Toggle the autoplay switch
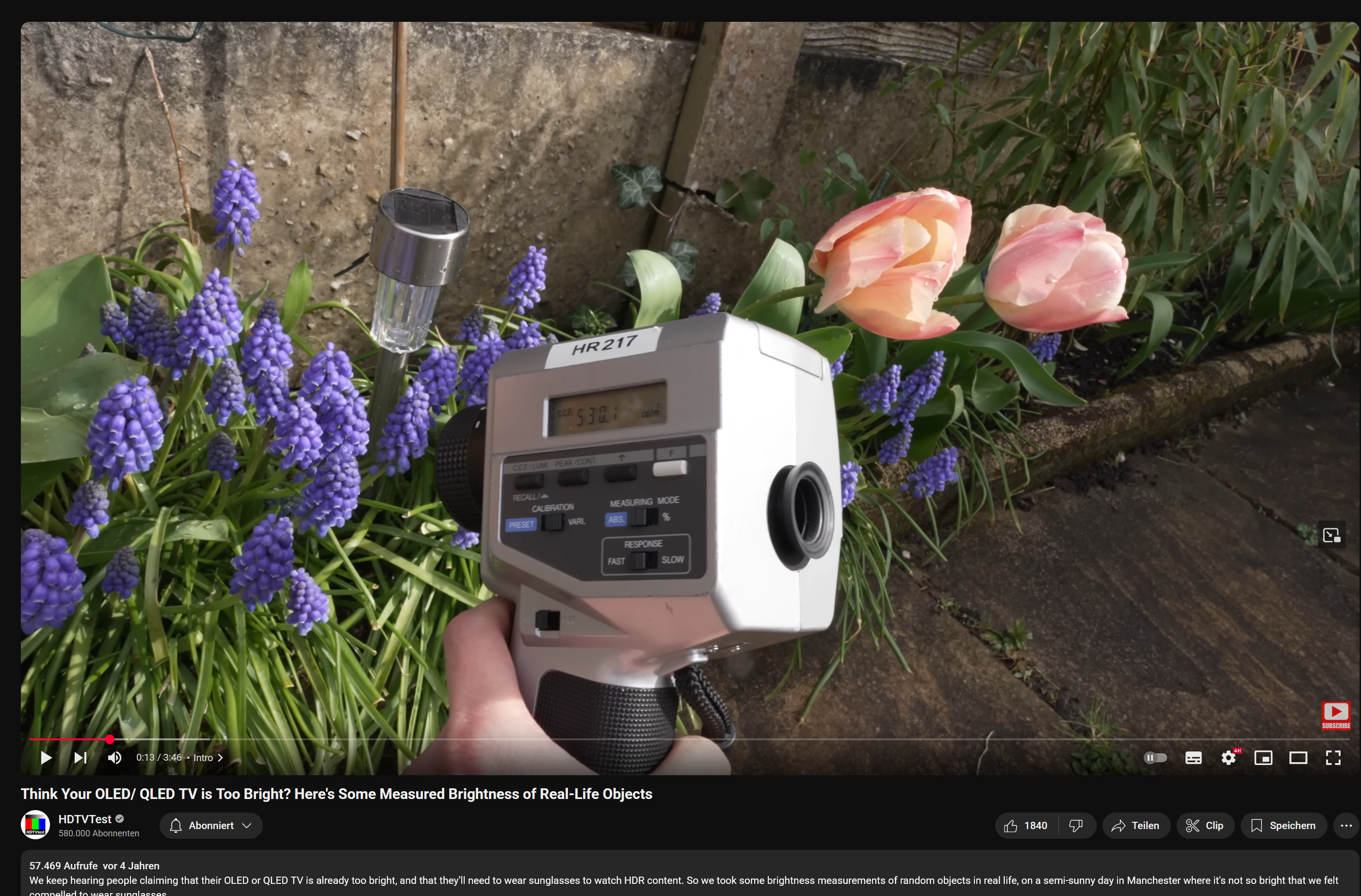The height and width of the screenshot is (896, 1361). (1154, 758)
